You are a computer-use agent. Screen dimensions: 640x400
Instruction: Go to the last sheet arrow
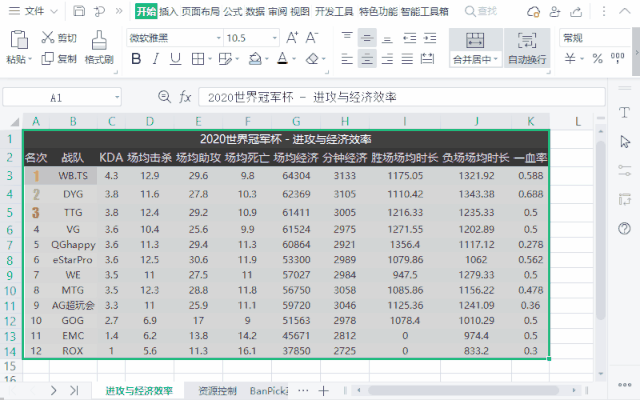tap(74, 391)
